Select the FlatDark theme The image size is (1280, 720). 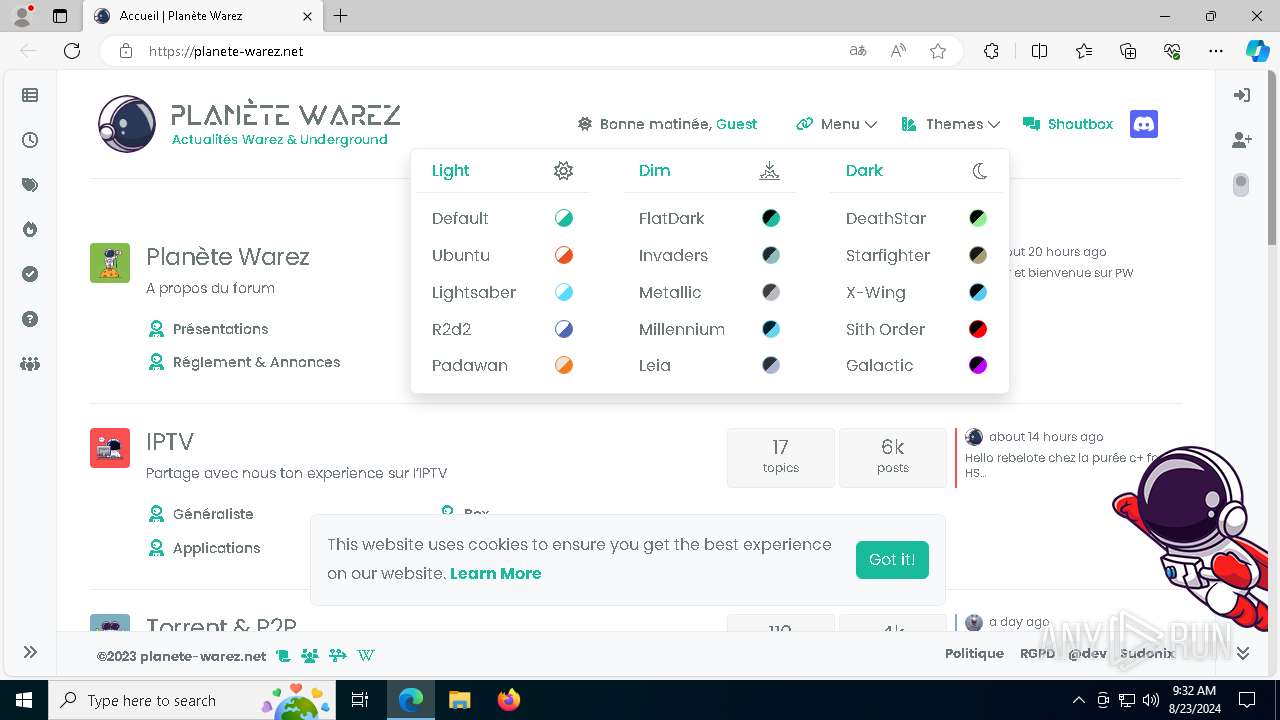pos(709,218)
